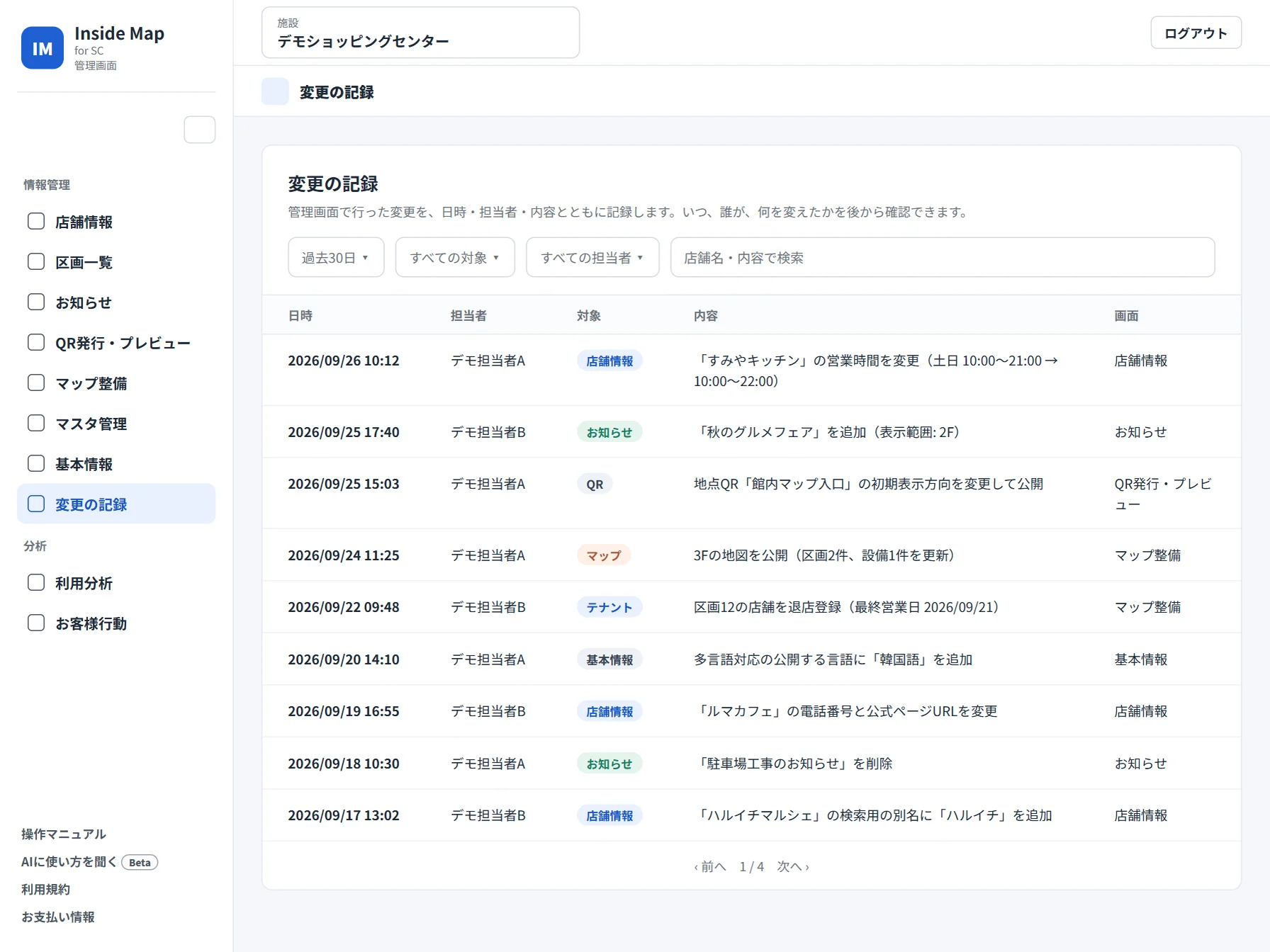Click the お知らせ tag in the 2026/09/25 17:40 row

[x=609, y=432]
